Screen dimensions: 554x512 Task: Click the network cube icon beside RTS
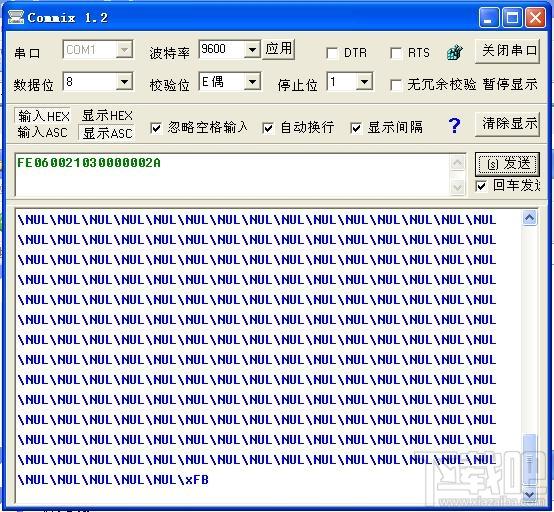click(454, 53)
